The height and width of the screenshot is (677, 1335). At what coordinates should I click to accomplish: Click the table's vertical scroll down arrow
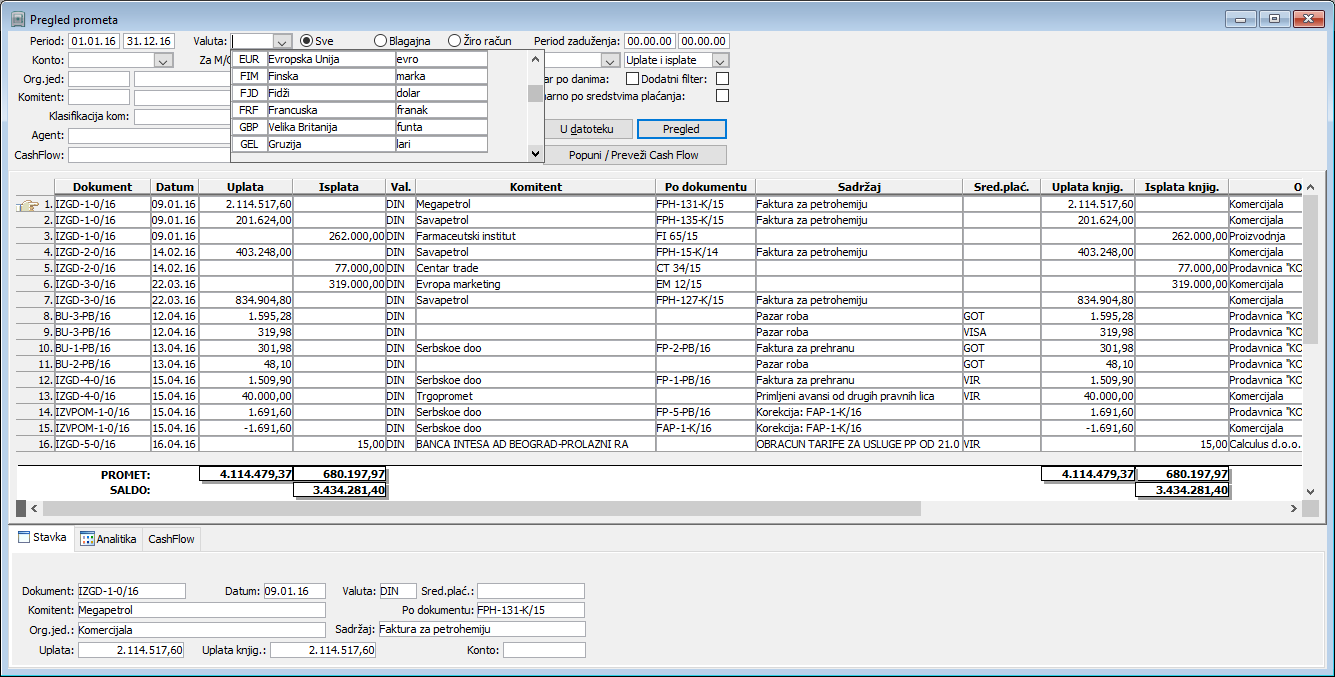(x=1311, y=491)
